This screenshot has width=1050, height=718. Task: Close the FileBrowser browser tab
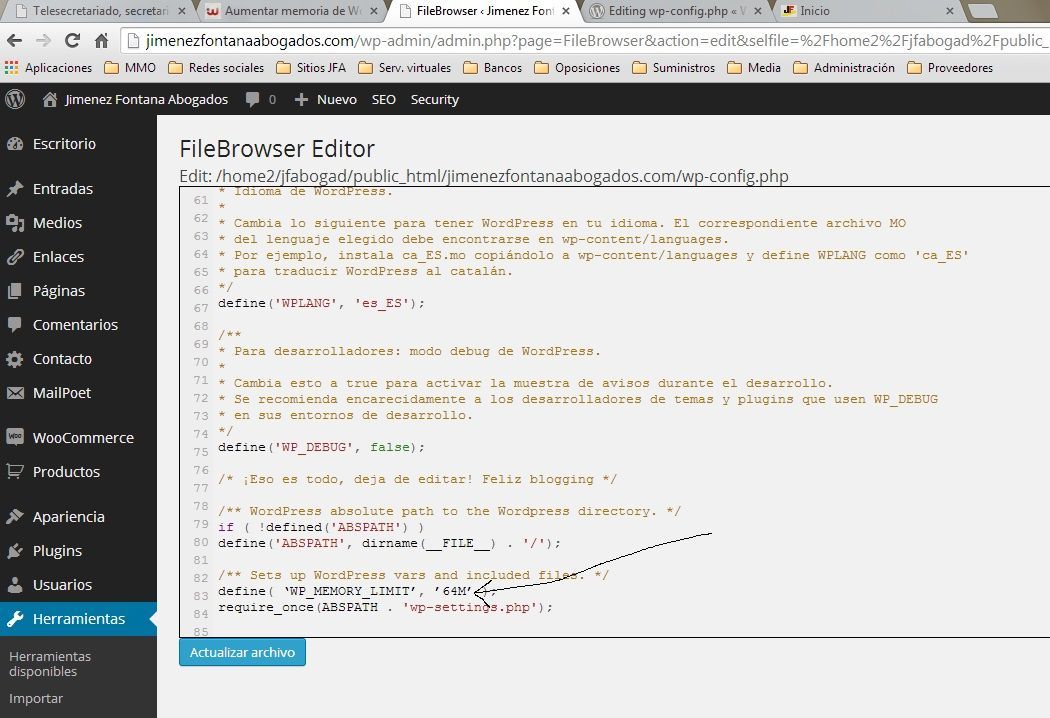[566, 11]
